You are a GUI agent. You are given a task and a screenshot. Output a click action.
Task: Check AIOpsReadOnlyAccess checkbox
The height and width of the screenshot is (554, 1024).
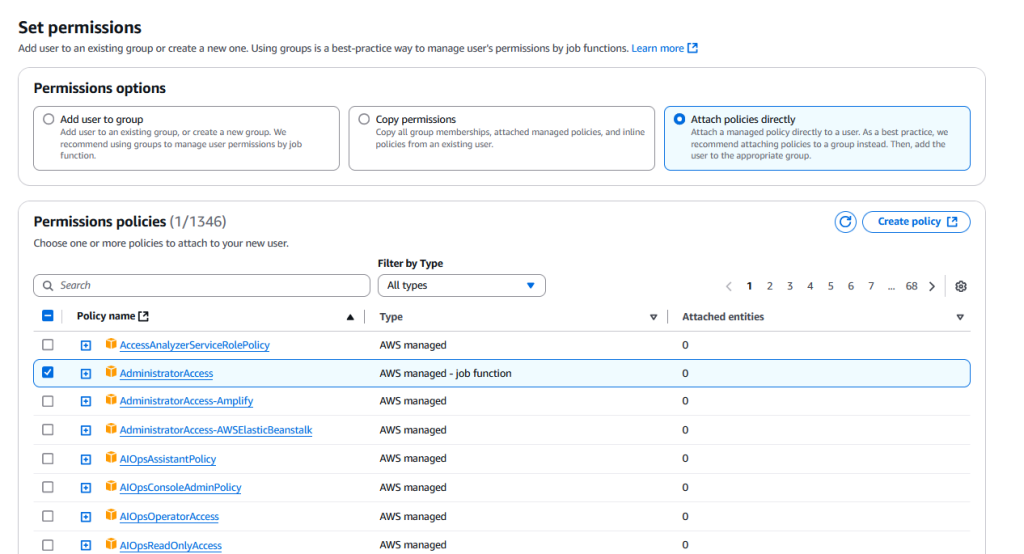(x=48, y=544)
